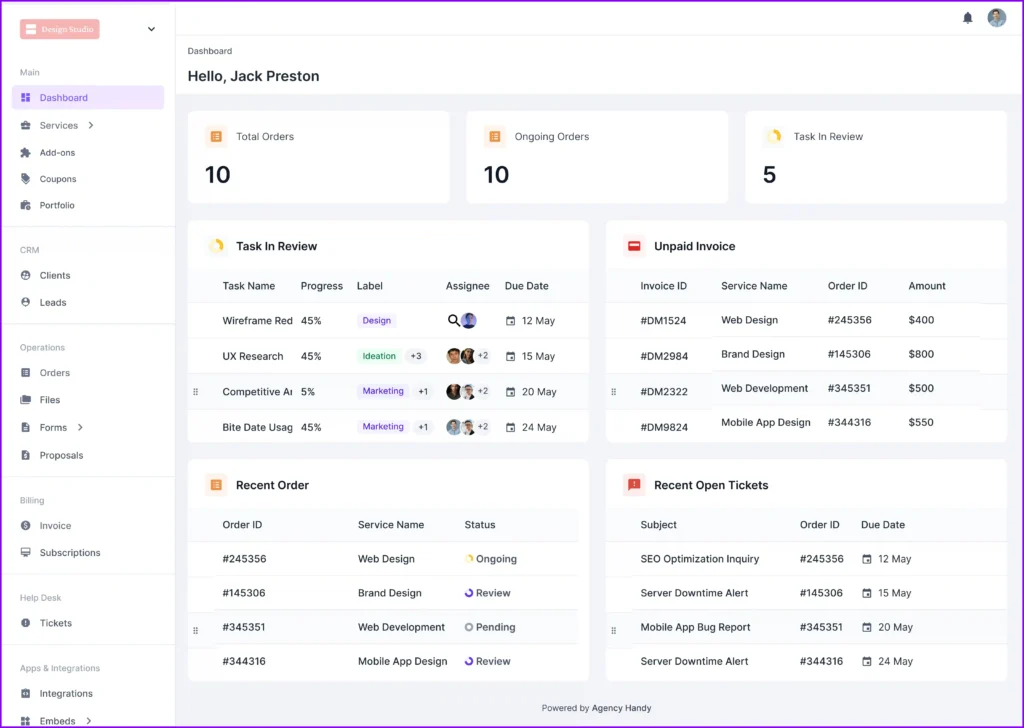Click the Portfolio briefcase icon
The height and width of the screenshot is (728, 1024).
24,205
